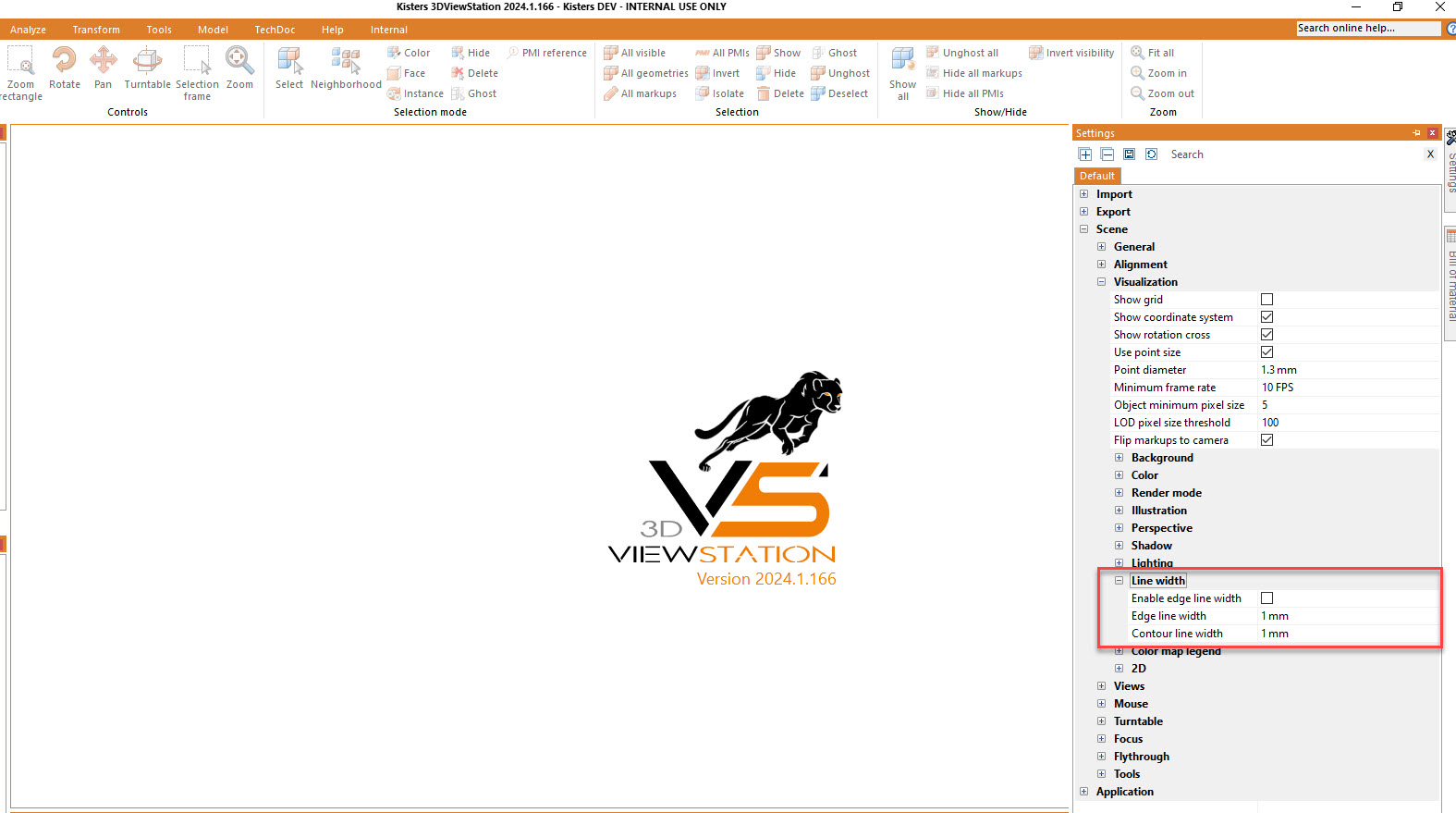1456x813 pixels.
Task: Collapse the Scene settings node
Action: (1083, 229)
